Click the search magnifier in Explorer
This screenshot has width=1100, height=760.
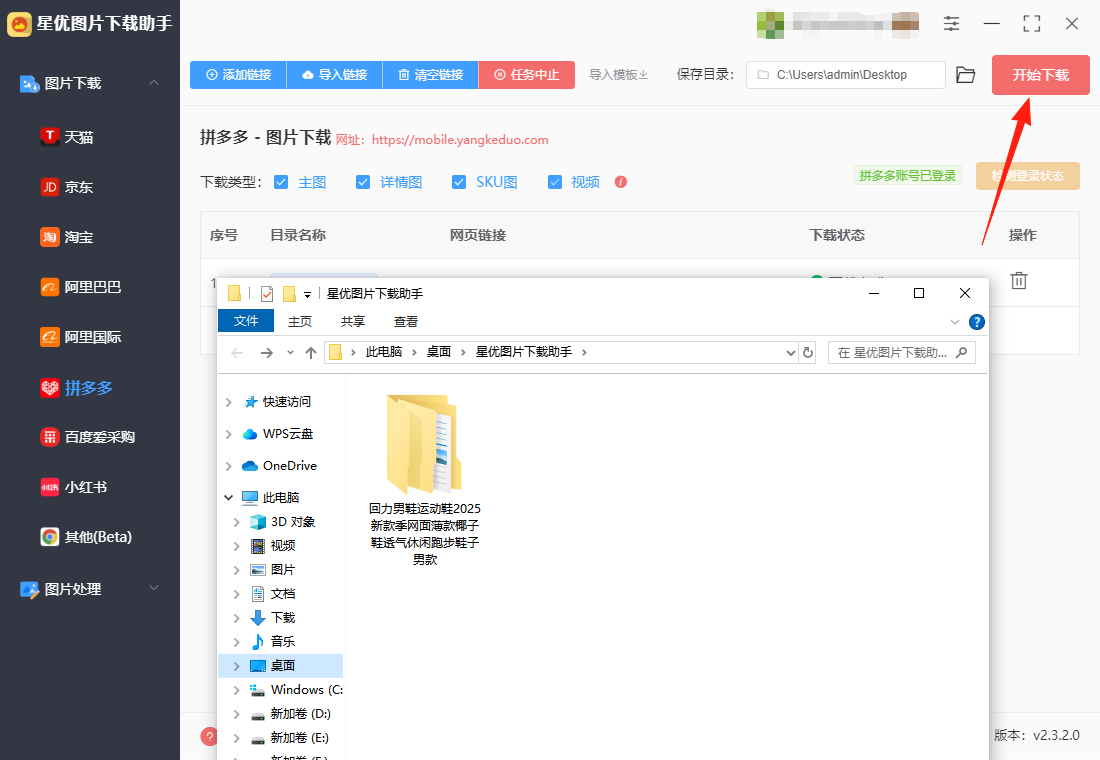click(x=962, y=352)
